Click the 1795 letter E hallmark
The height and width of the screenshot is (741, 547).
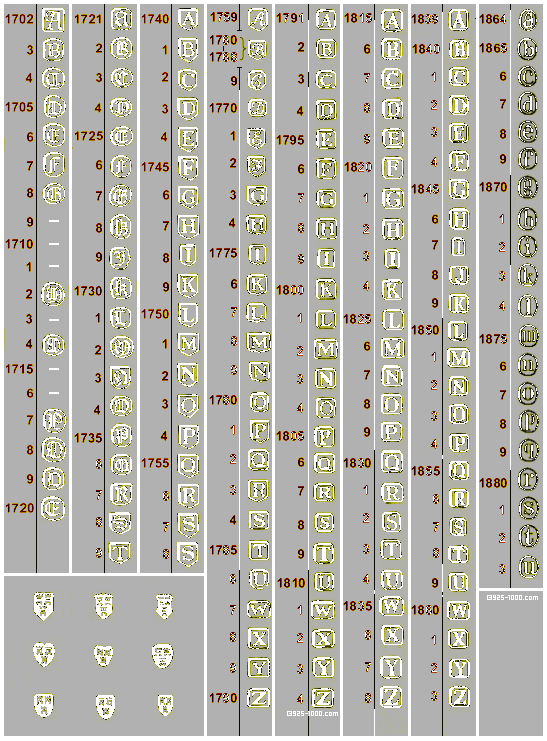click(326, 139)
